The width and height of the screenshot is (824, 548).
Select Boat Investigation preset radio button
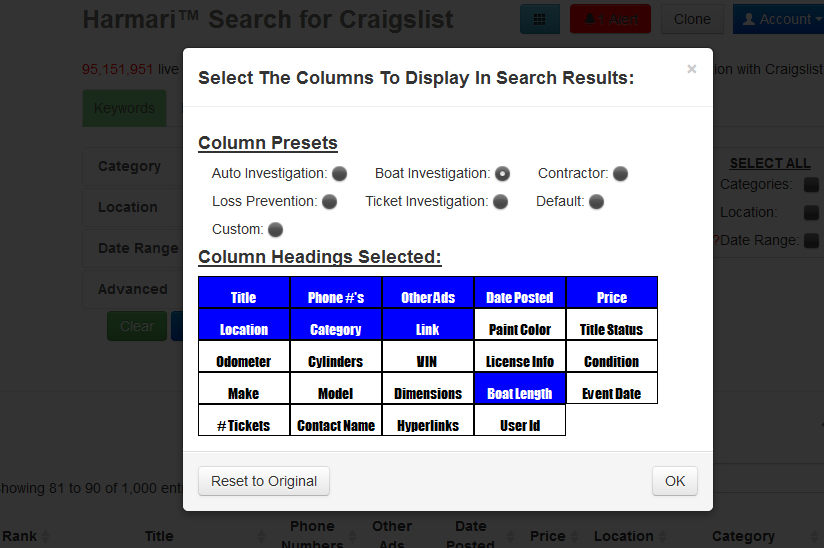[502, 173]
